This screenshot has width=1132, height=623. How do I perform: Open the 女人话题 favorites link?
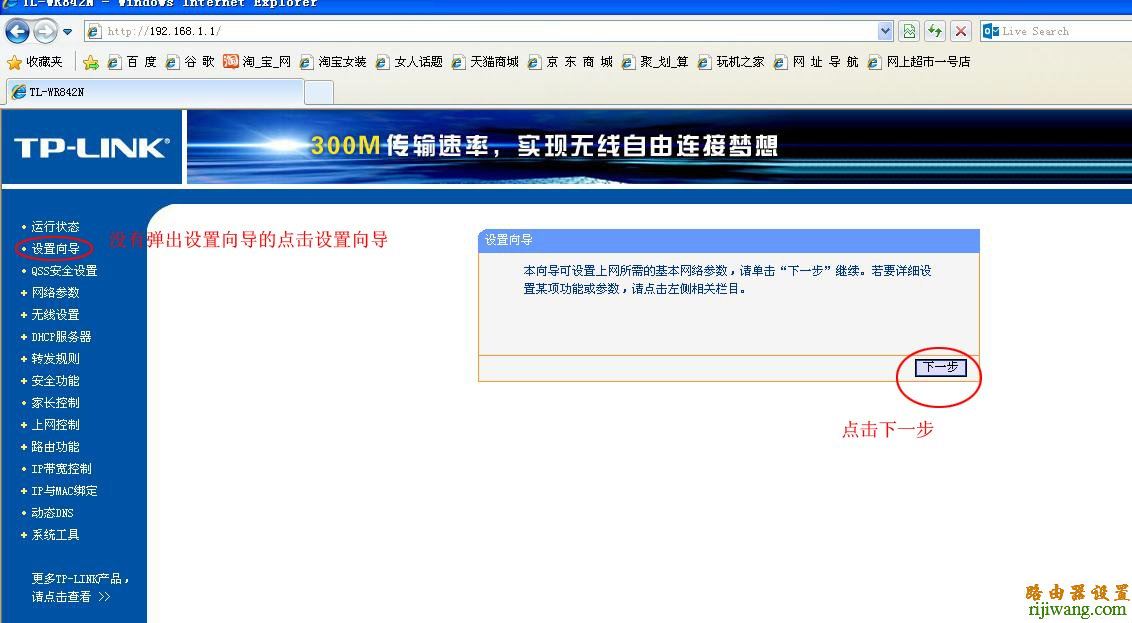409,62
